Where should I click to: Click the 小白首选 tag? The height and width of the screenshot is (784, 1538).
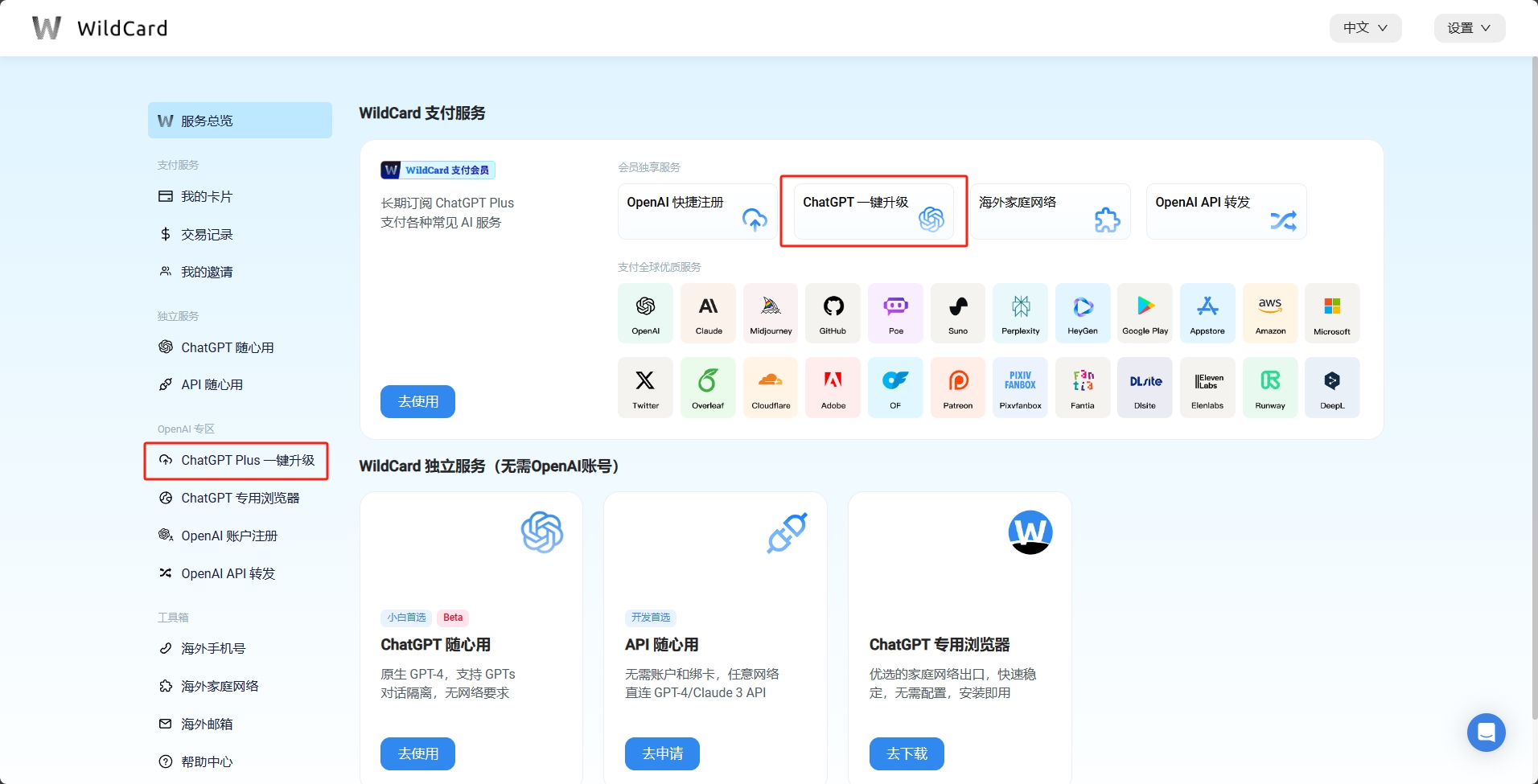tap(406, 618)
